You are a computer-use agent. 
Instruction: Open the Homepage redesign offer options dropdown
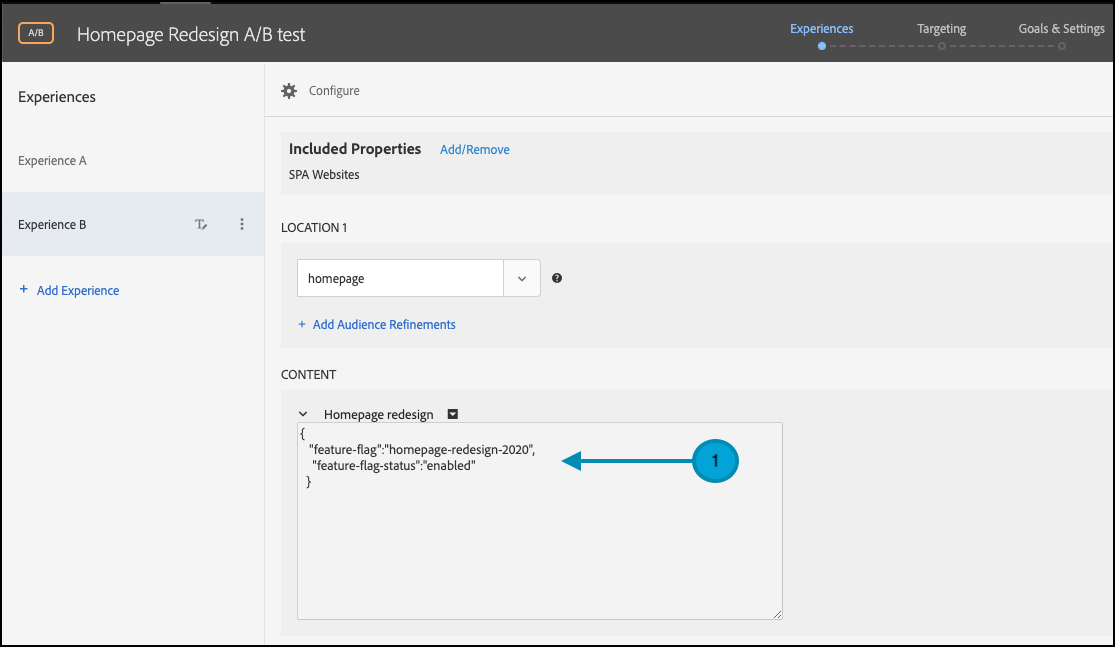(453, 414)
